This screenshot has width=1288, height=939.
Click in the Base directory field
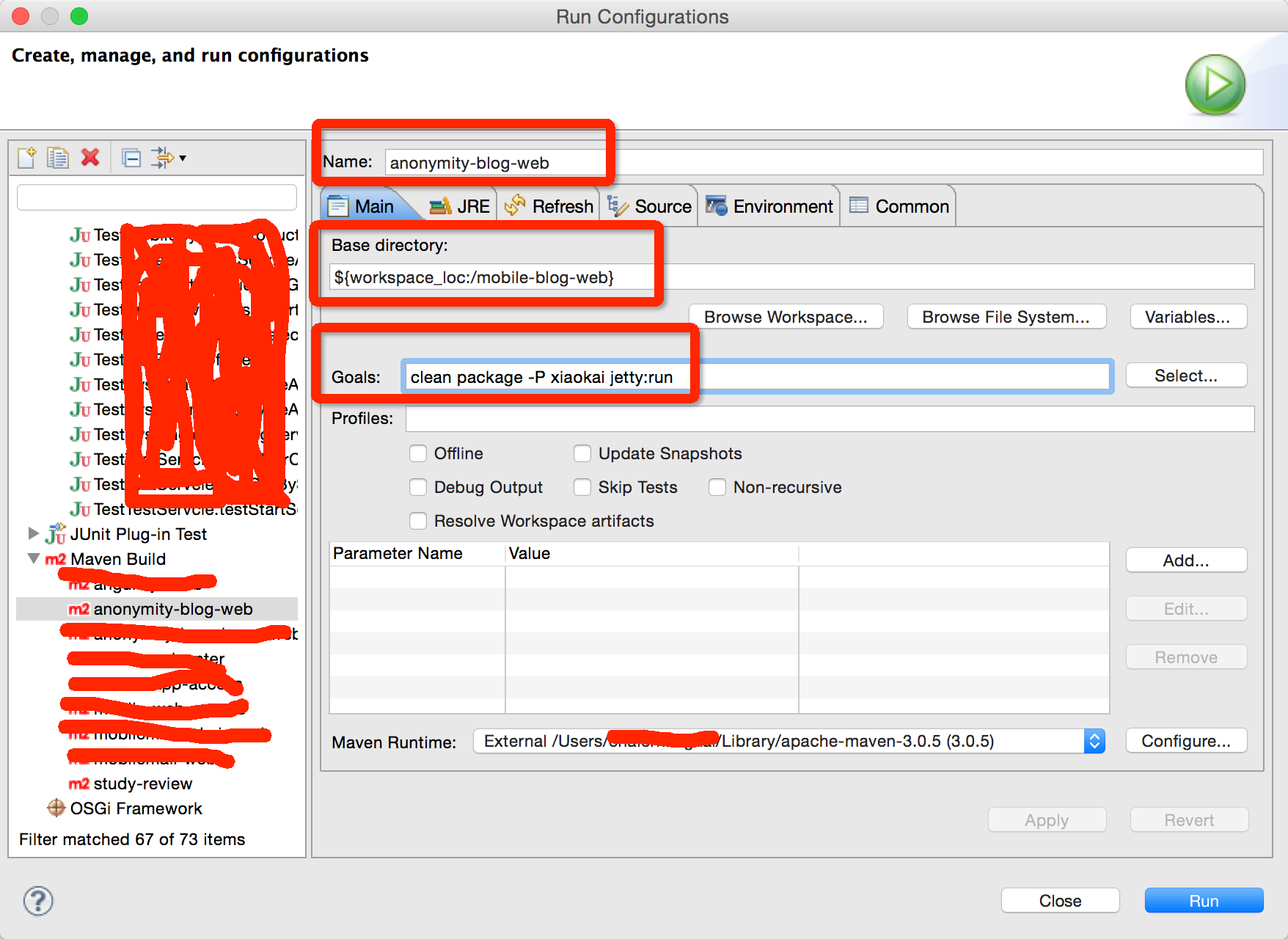[x=791, y=277]
